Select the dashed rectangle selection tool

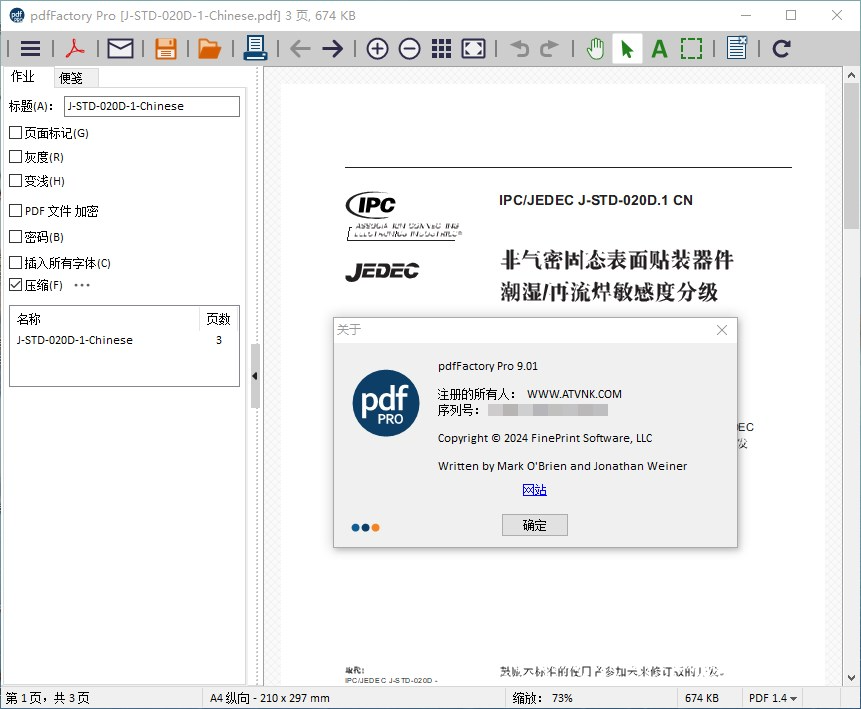[691, 49]
